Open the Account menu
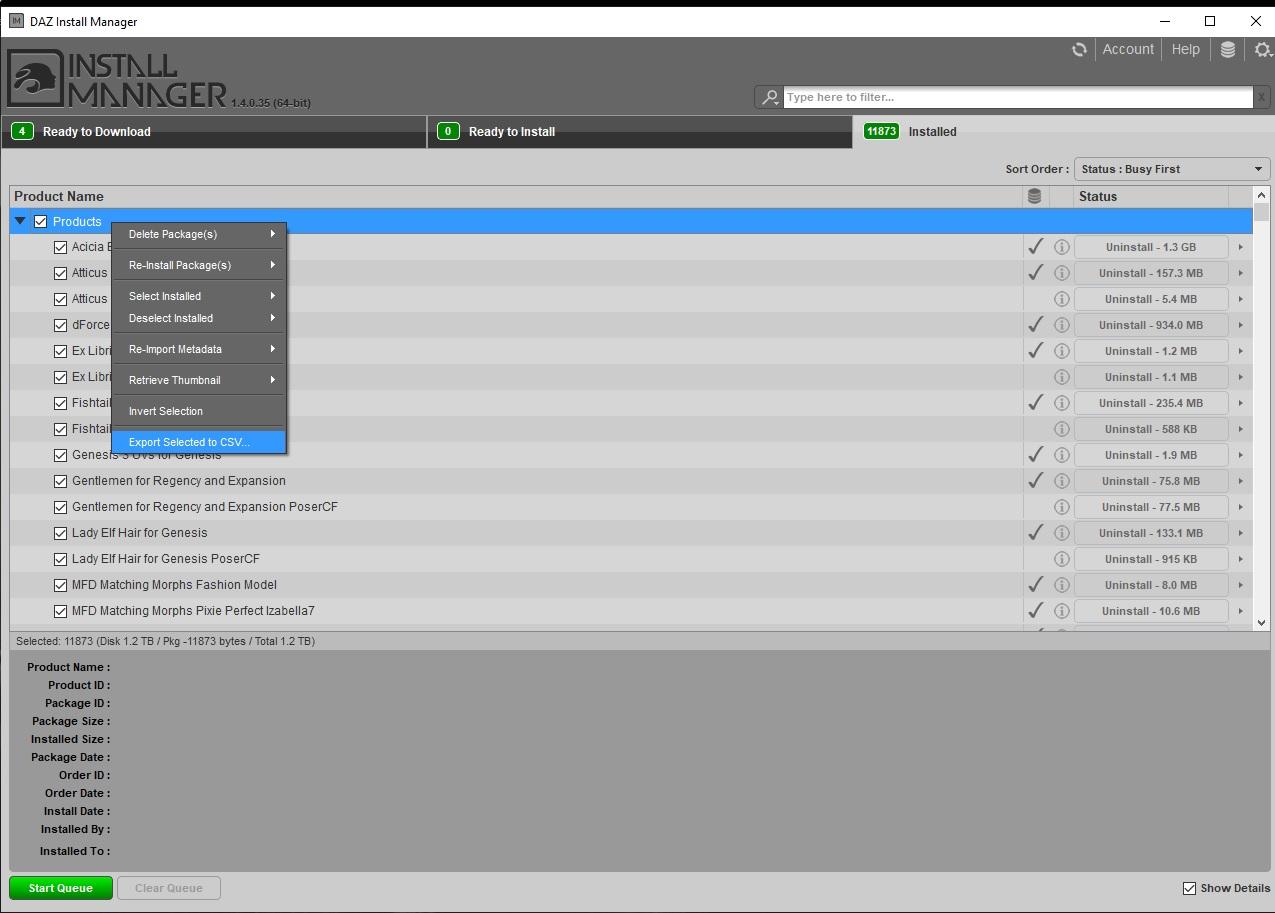Screen dimensions: 1275x913 pos(1128,49)
